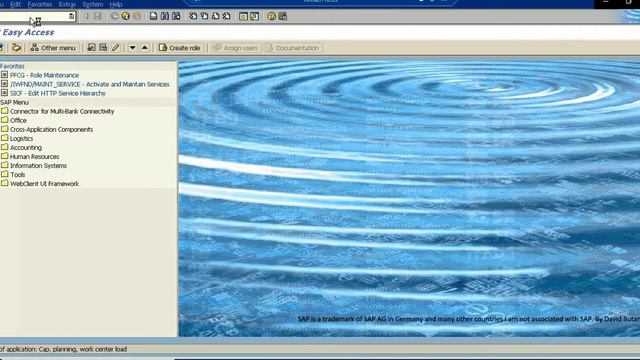Open the command field history dropdown
The width and height of the screenshot is (640, 360).
[71, 16]
